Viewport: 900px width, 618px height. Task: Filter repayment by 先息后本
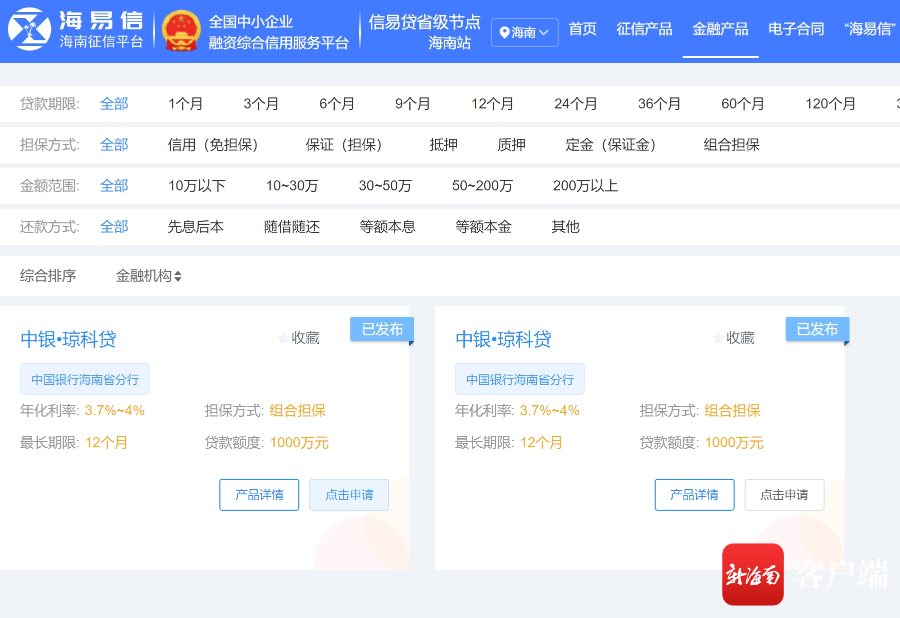pos(196,227)
